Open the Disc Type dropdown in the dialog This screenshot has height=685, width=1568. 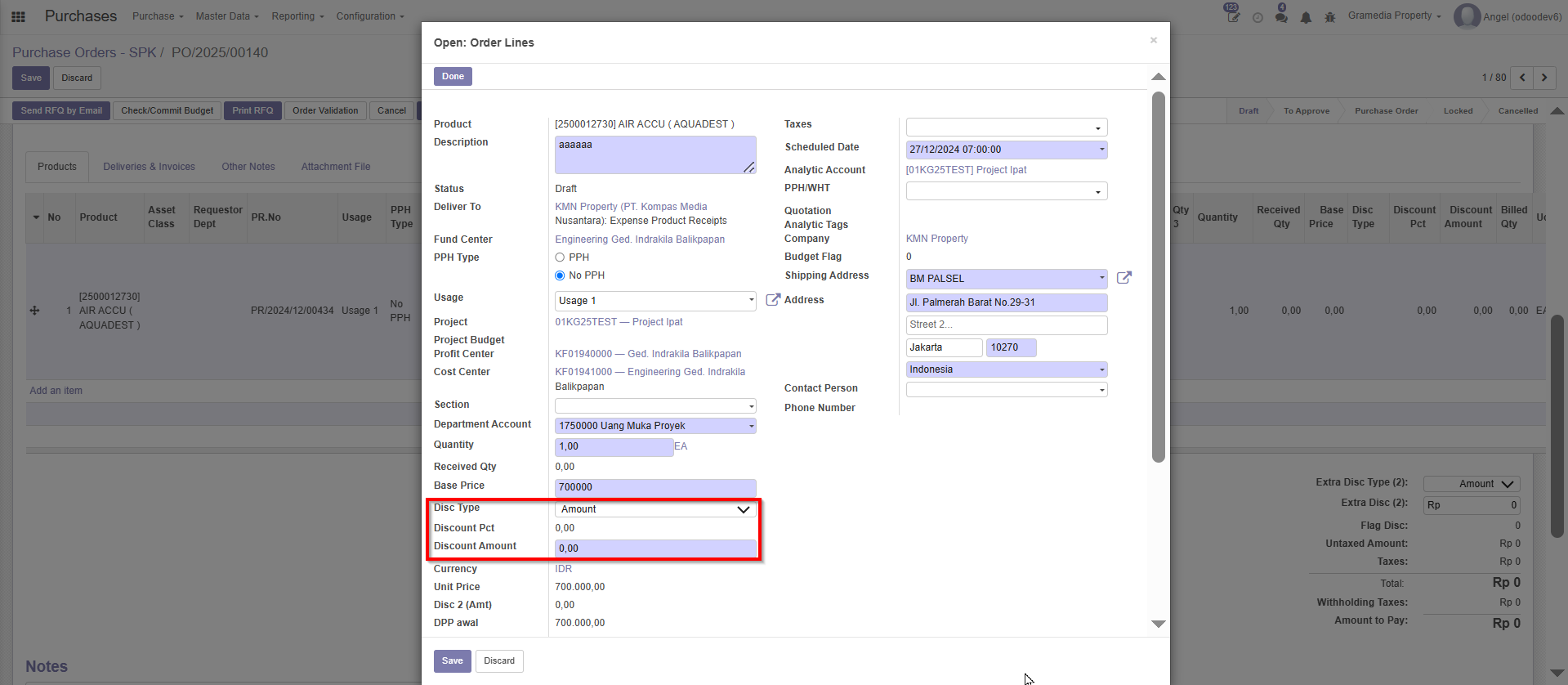pyautogui.click(x=655, y=509)
